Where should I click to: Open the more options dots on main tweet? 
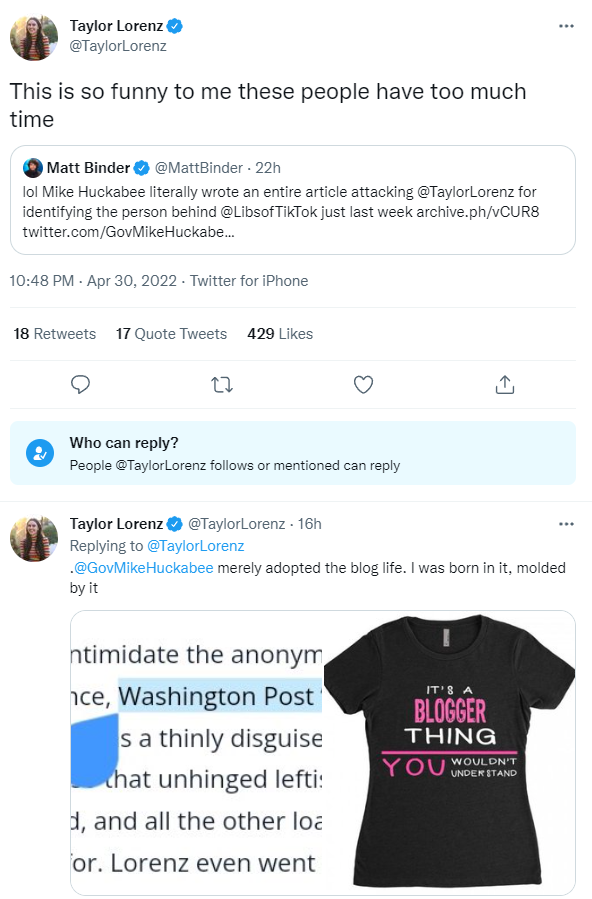pos(566,26)
